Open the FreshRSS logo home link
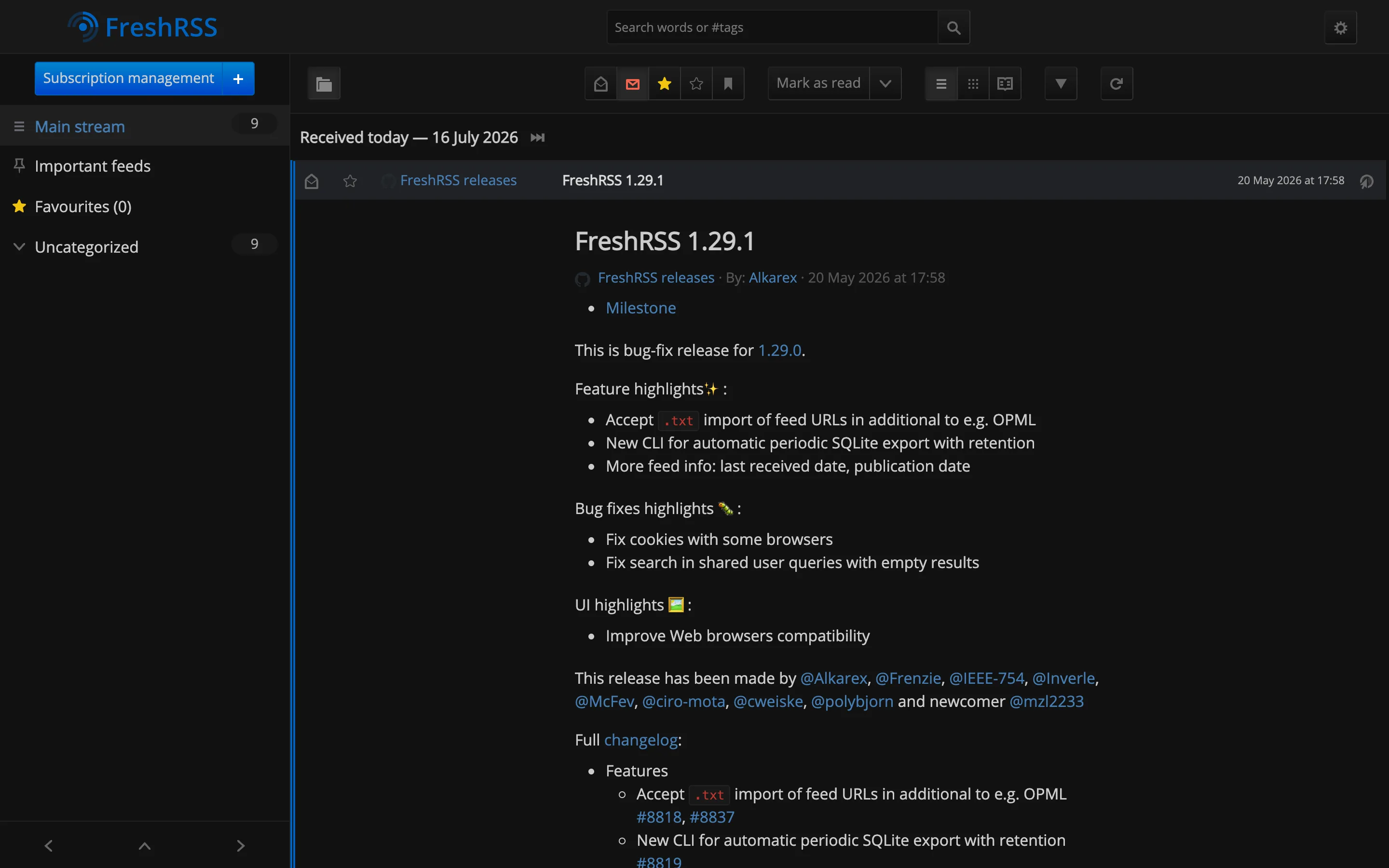Screen dimensions: 1389x868 [x=142, y=27]
